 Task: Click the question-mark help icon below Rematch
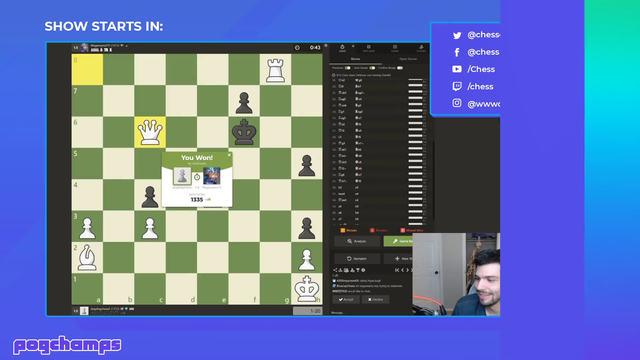click(x=363, y=270)
